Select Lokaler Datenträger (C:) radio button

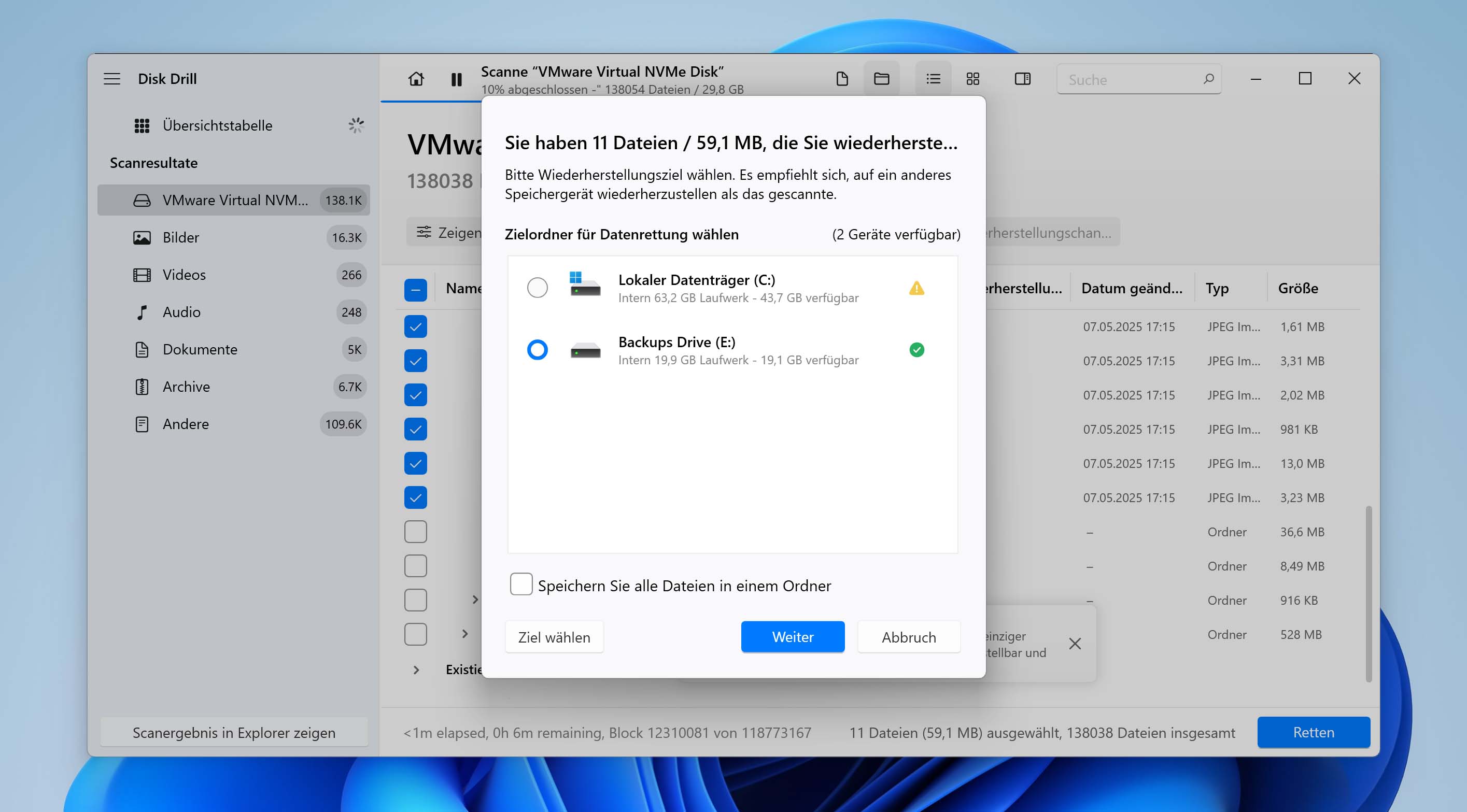(537, 288)
